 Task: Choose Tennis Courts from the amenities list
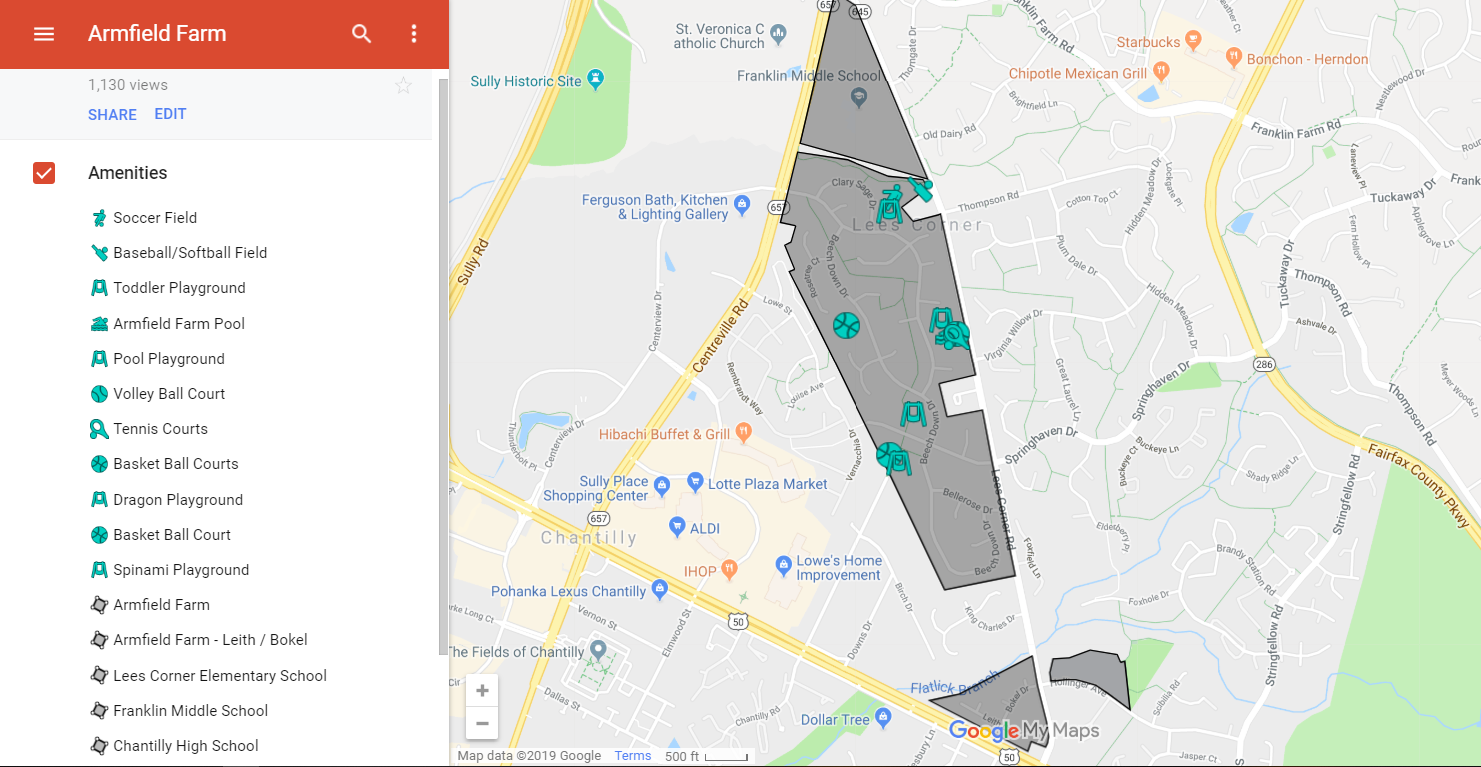160,429
